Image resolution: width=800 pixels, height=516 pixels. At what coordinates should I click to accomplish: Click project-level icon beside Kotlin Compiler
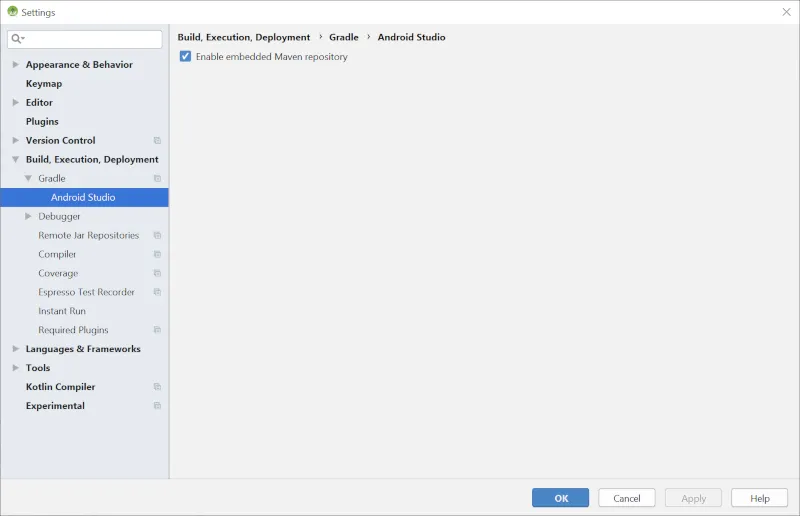click(x=157, y=387)
